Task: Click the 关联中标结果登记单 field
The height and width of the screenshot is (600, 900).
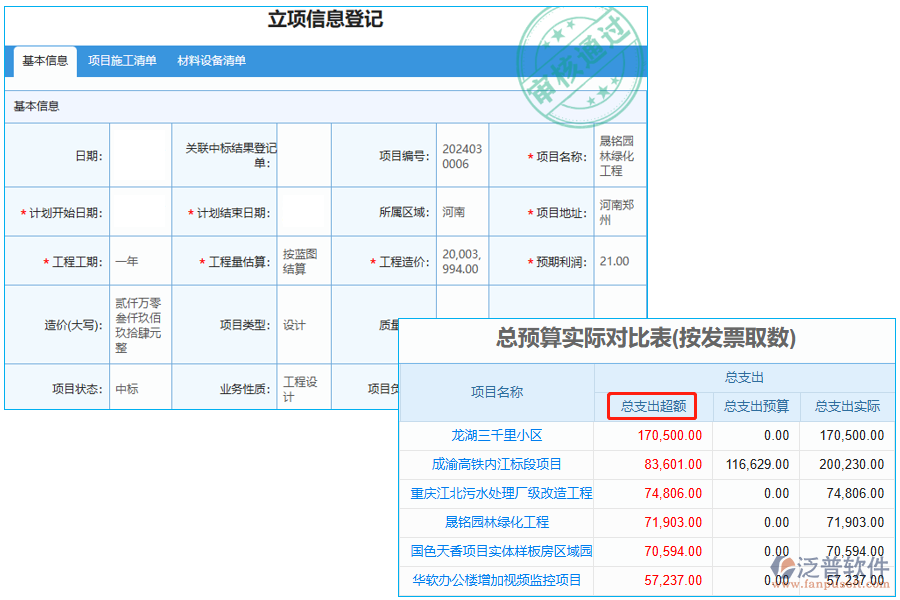Action: (x=303, y=155)
